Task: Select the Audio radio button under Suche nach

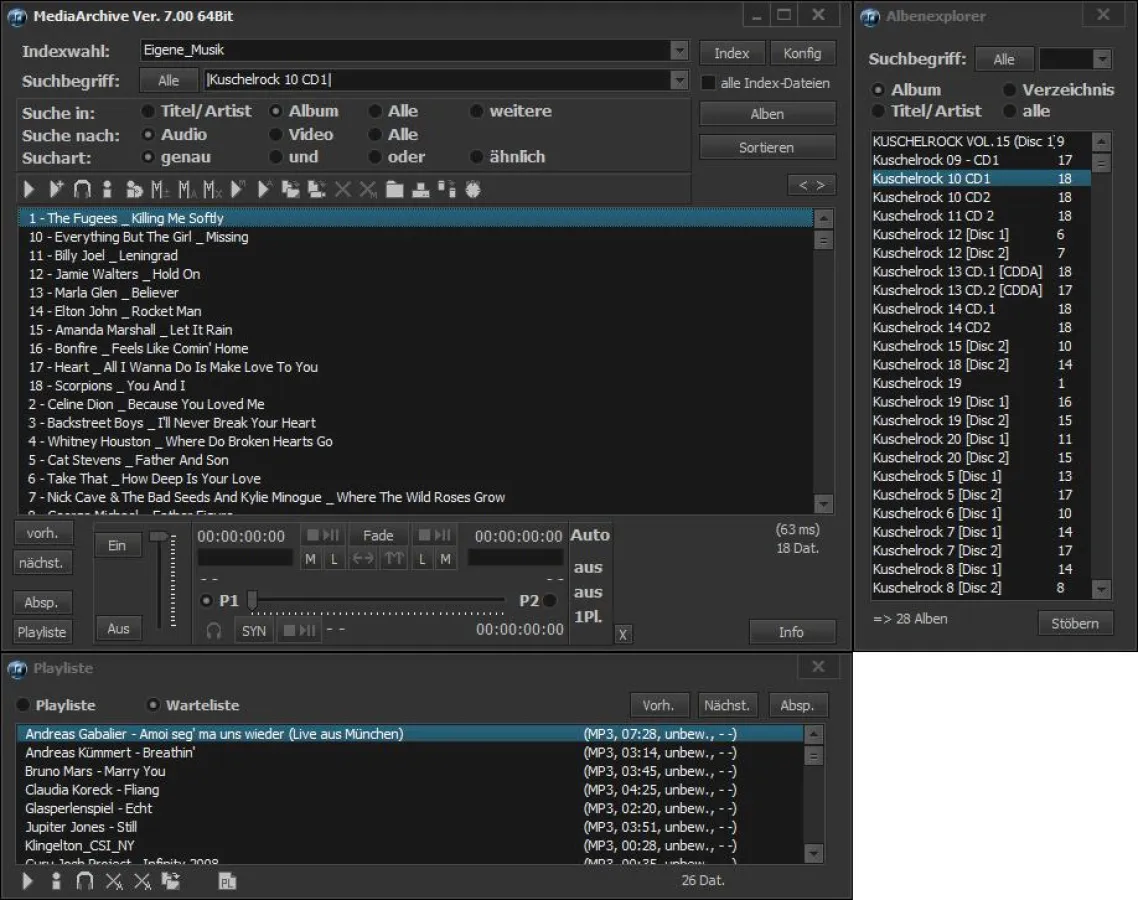Action: point(150,134)
